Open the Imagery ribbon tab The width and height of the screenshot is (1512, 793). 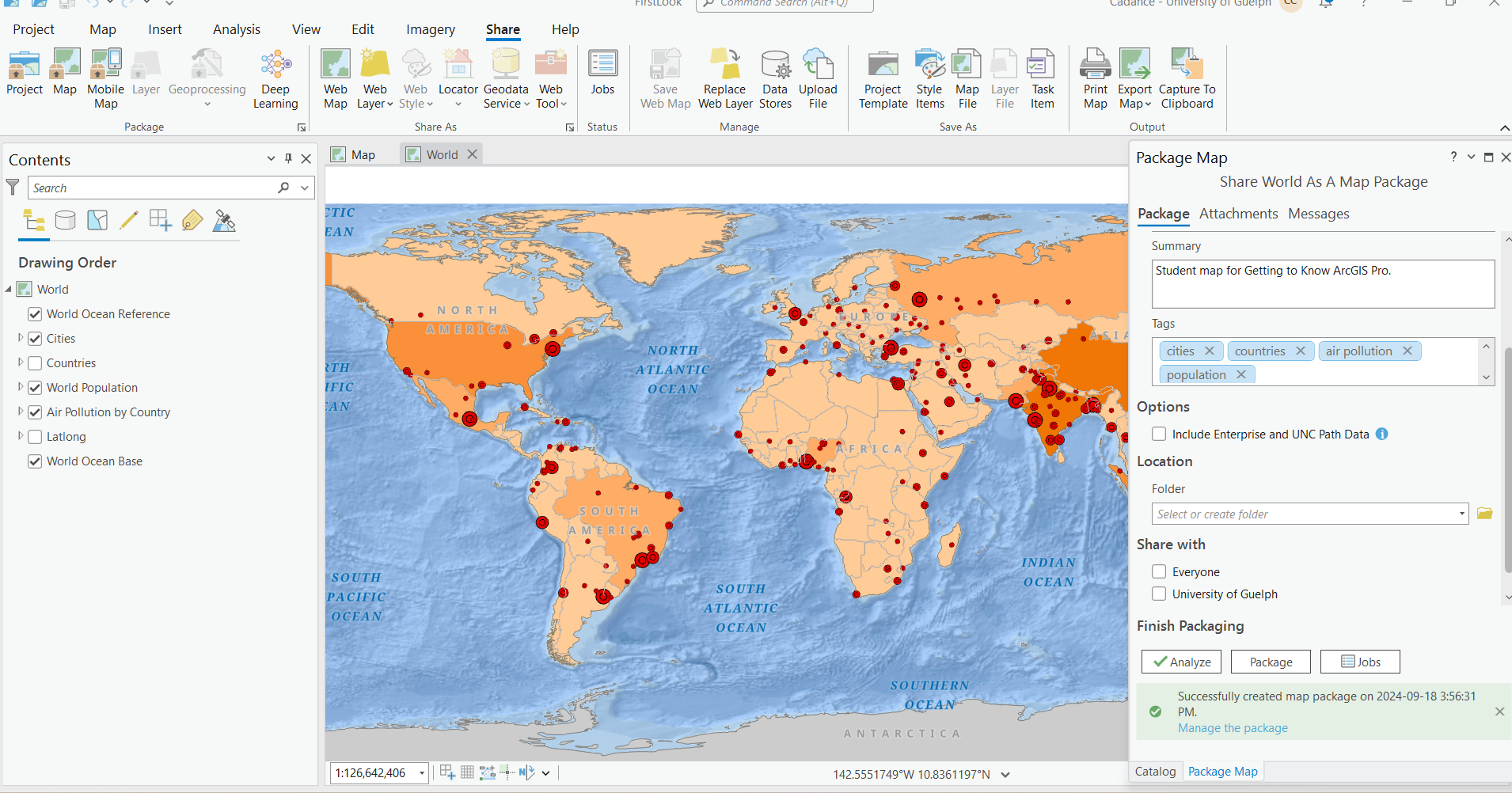pos(430,29)
